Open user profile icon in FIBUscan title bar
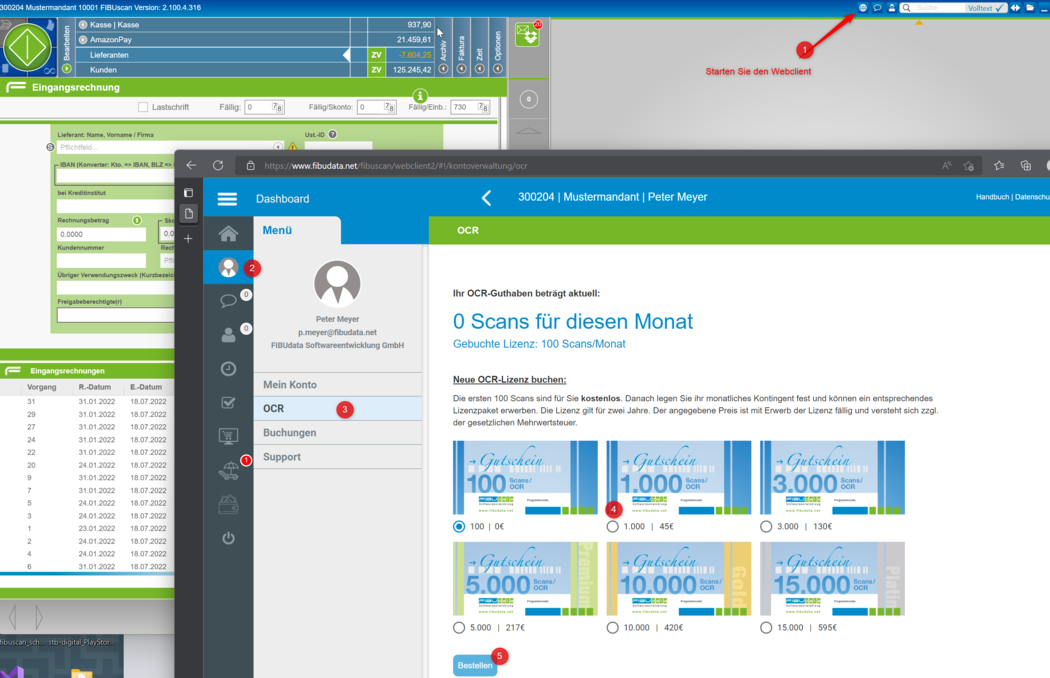The image size is (1050, 678). (891, 8)
